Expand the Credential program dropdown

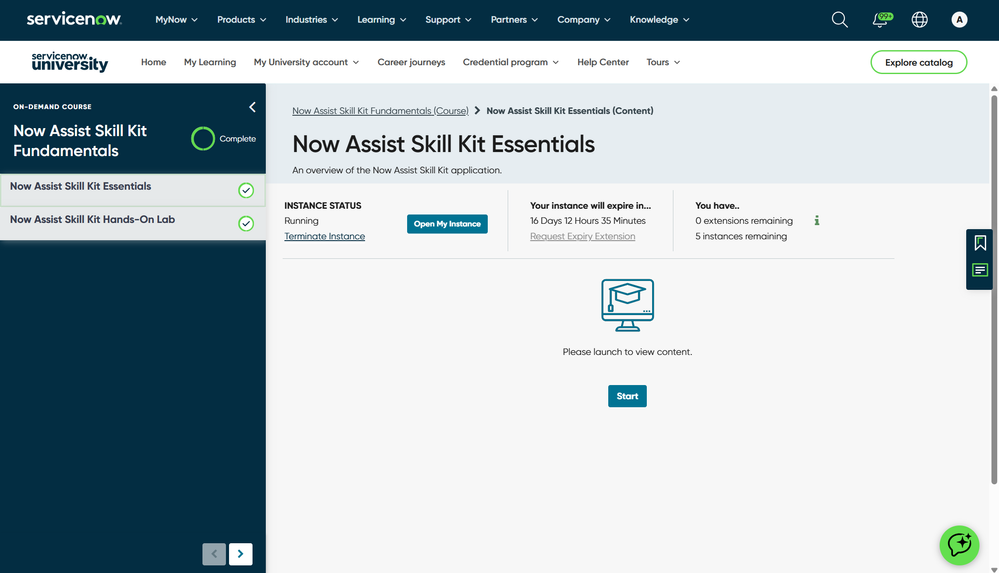click(511, 62)
